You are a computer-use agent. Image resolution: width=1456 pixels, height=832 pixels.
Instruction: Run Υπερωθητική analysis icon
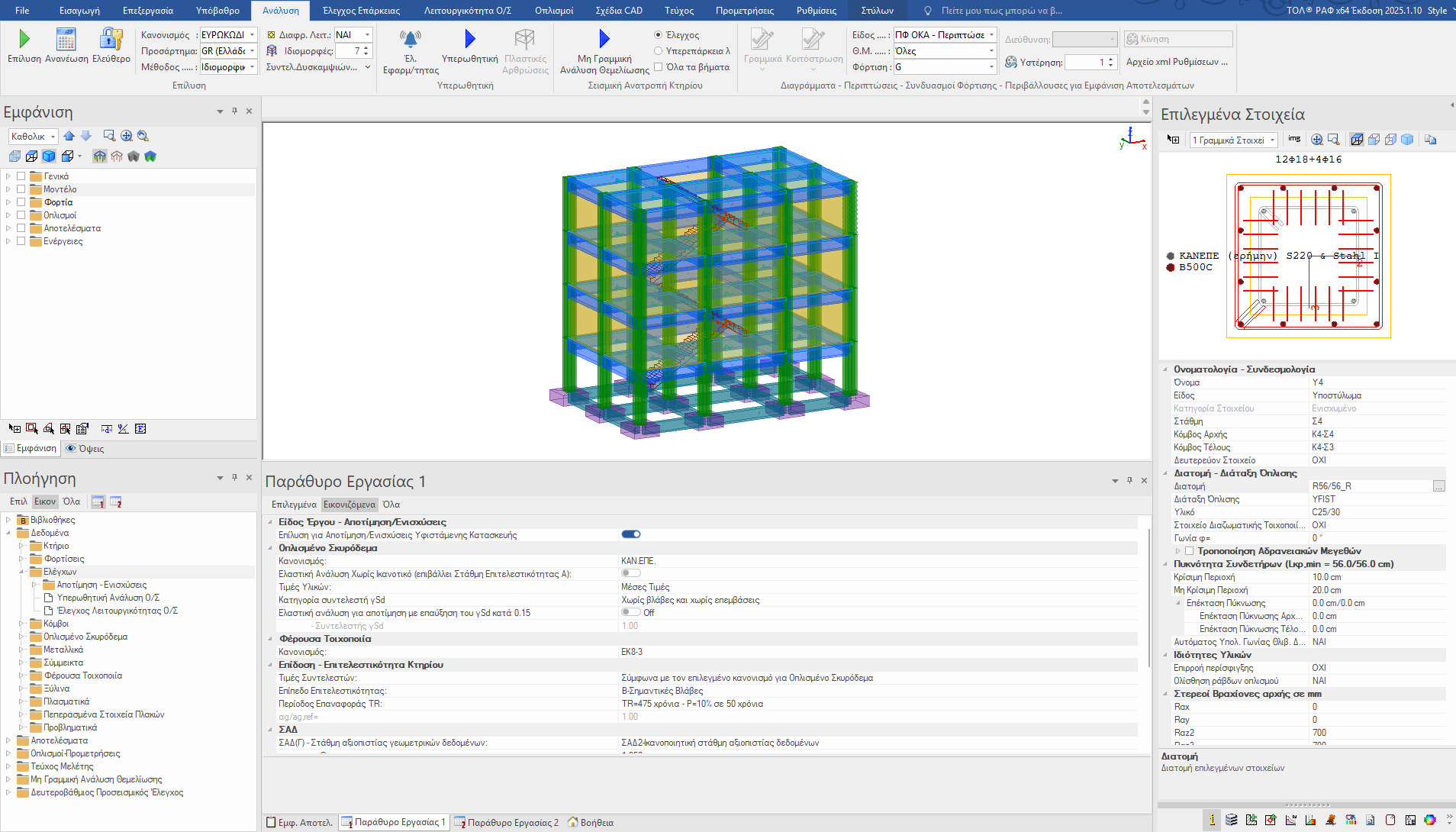pos(469,39)
